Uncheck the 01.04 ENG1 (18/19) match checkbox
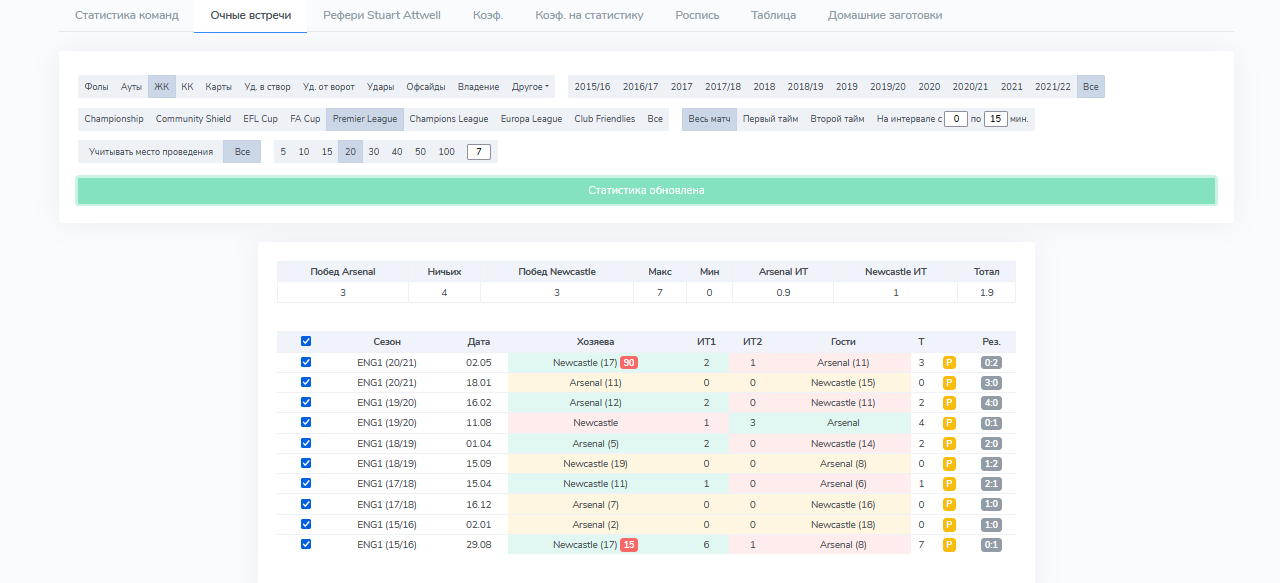 coord(306,443)
